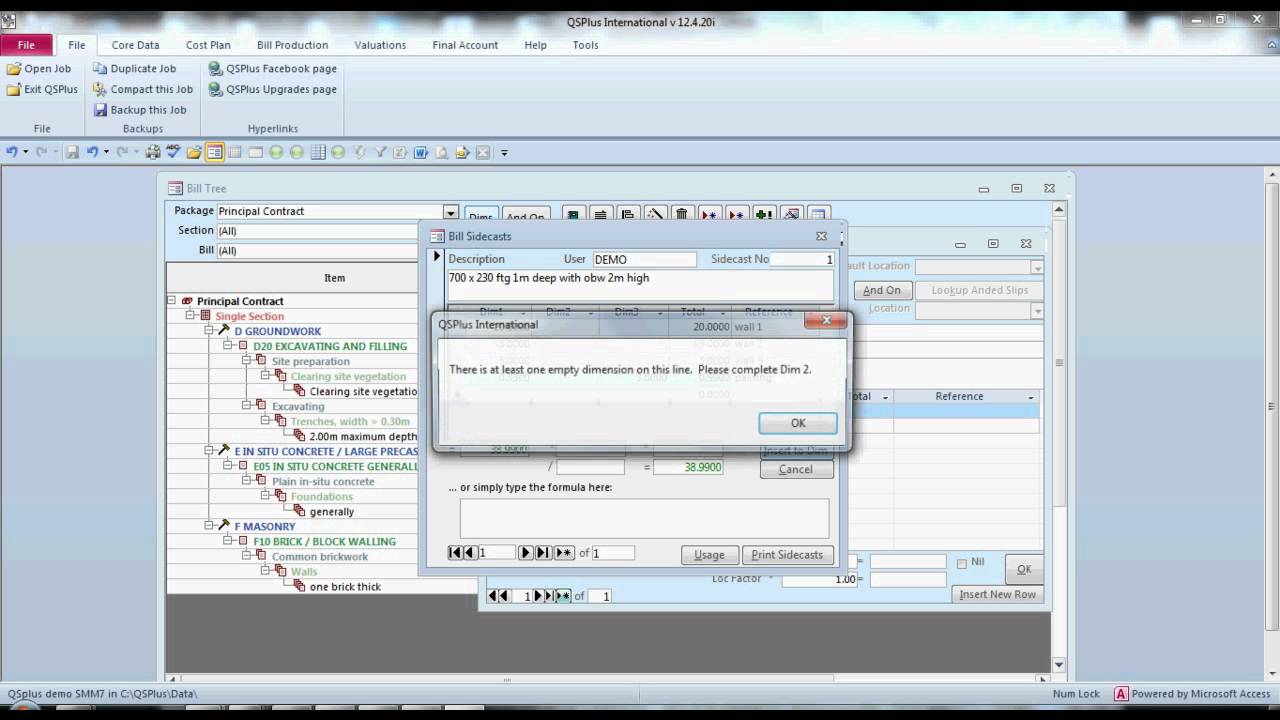1280x720 pixels.
Task: Click the Usage button
Action: (x=709, y=555)
